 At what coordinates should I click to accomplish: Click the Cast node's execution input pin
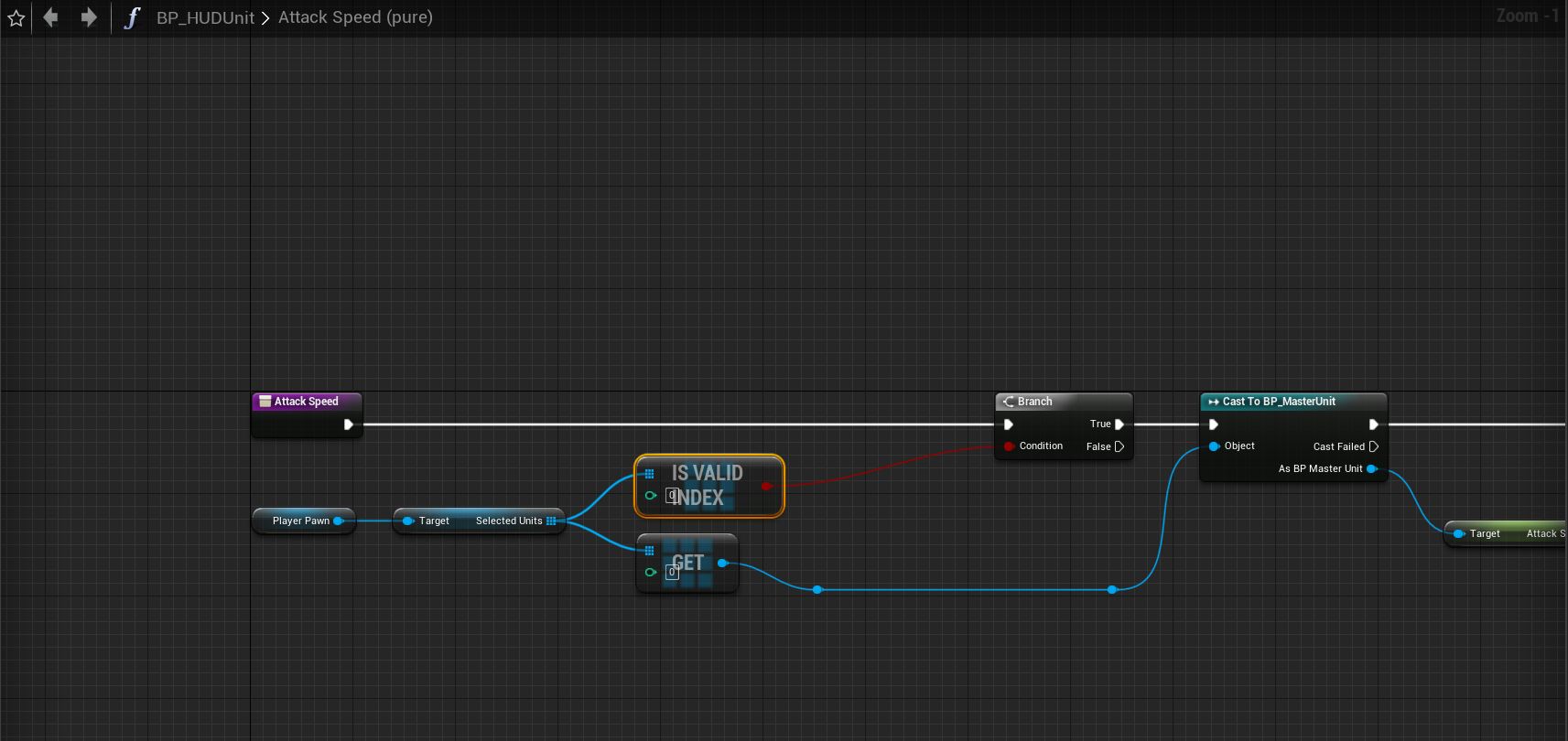click(1214, 424)
